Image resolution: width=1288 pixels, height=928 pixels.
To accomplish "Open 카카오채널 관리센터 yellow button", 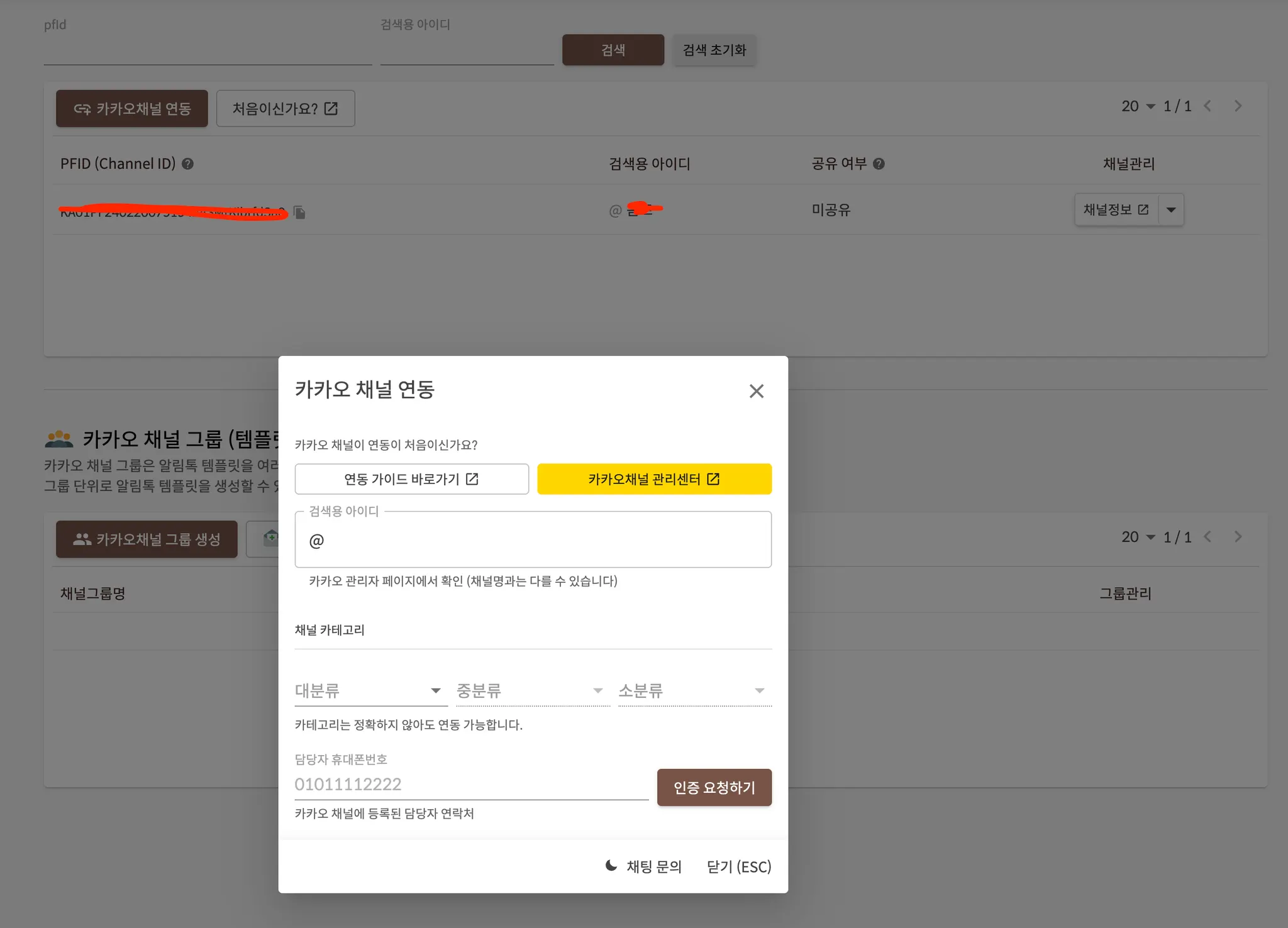I will coord(654,479).
